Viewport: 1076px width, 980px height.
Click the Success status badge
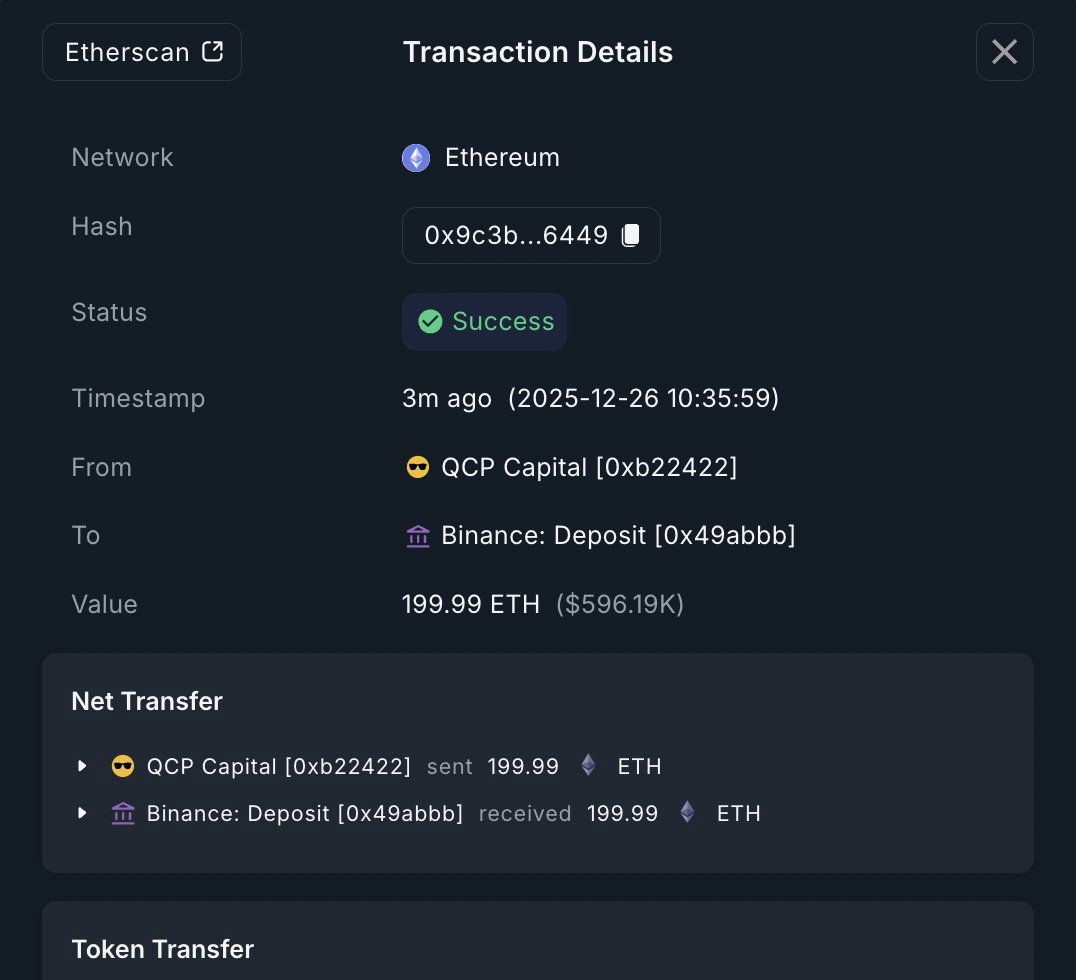(x=484, y=321)
